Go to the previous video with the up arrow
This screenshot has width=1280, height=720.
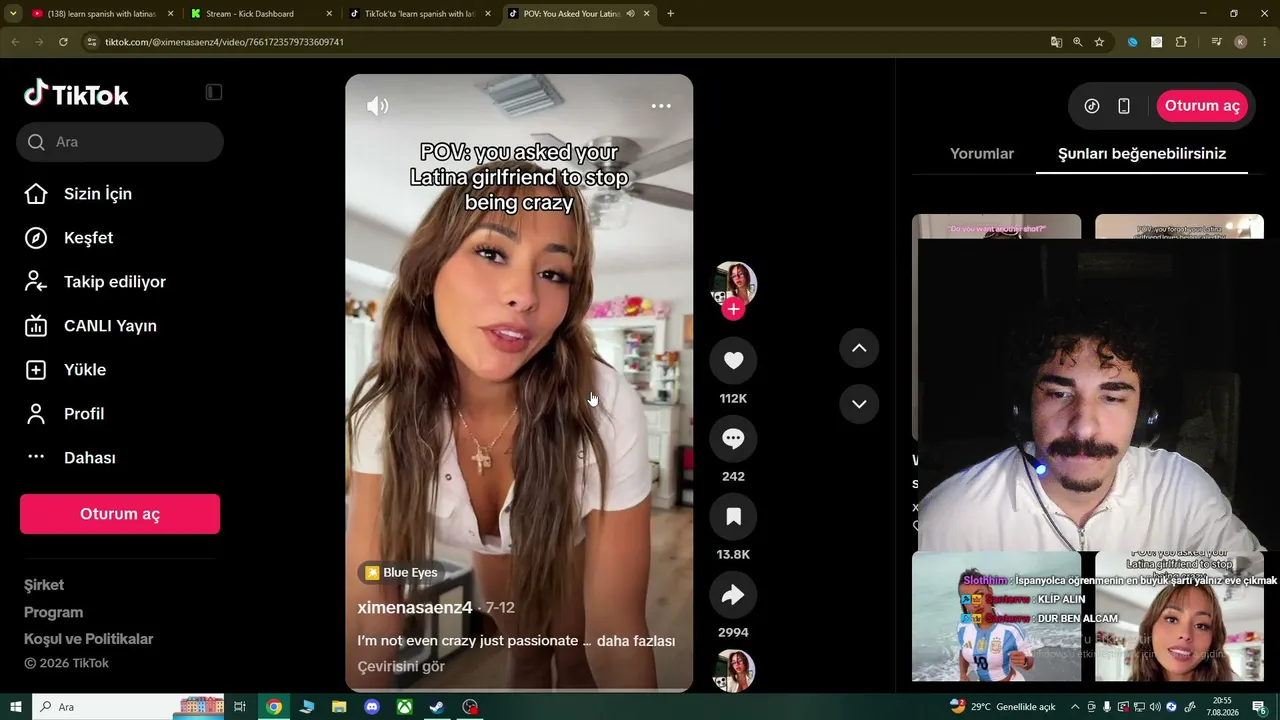pyautogui.click(x=859, y=348)
